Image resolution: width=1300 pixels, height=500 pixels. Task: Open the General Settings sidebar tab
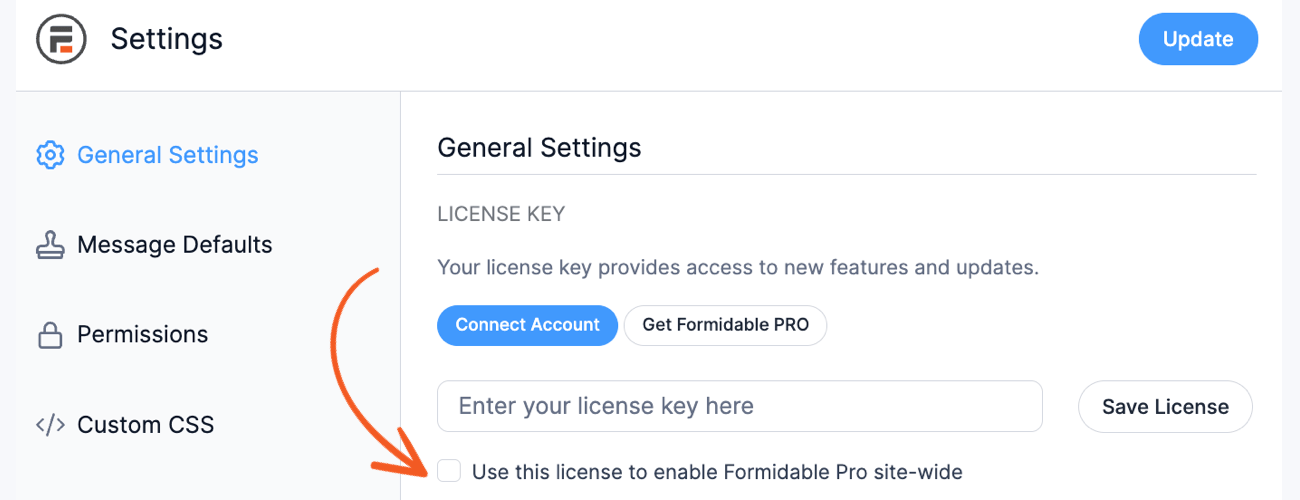point(148,155)
